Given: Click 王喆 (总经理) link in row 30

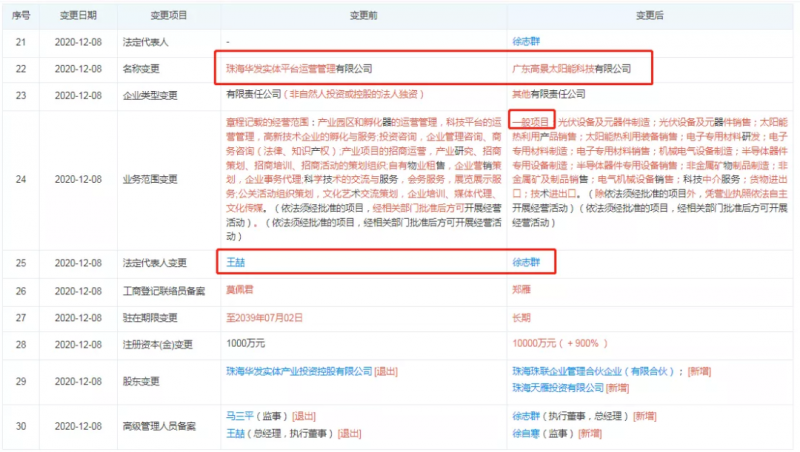Looking at the screenshot, I should (236, 434).
